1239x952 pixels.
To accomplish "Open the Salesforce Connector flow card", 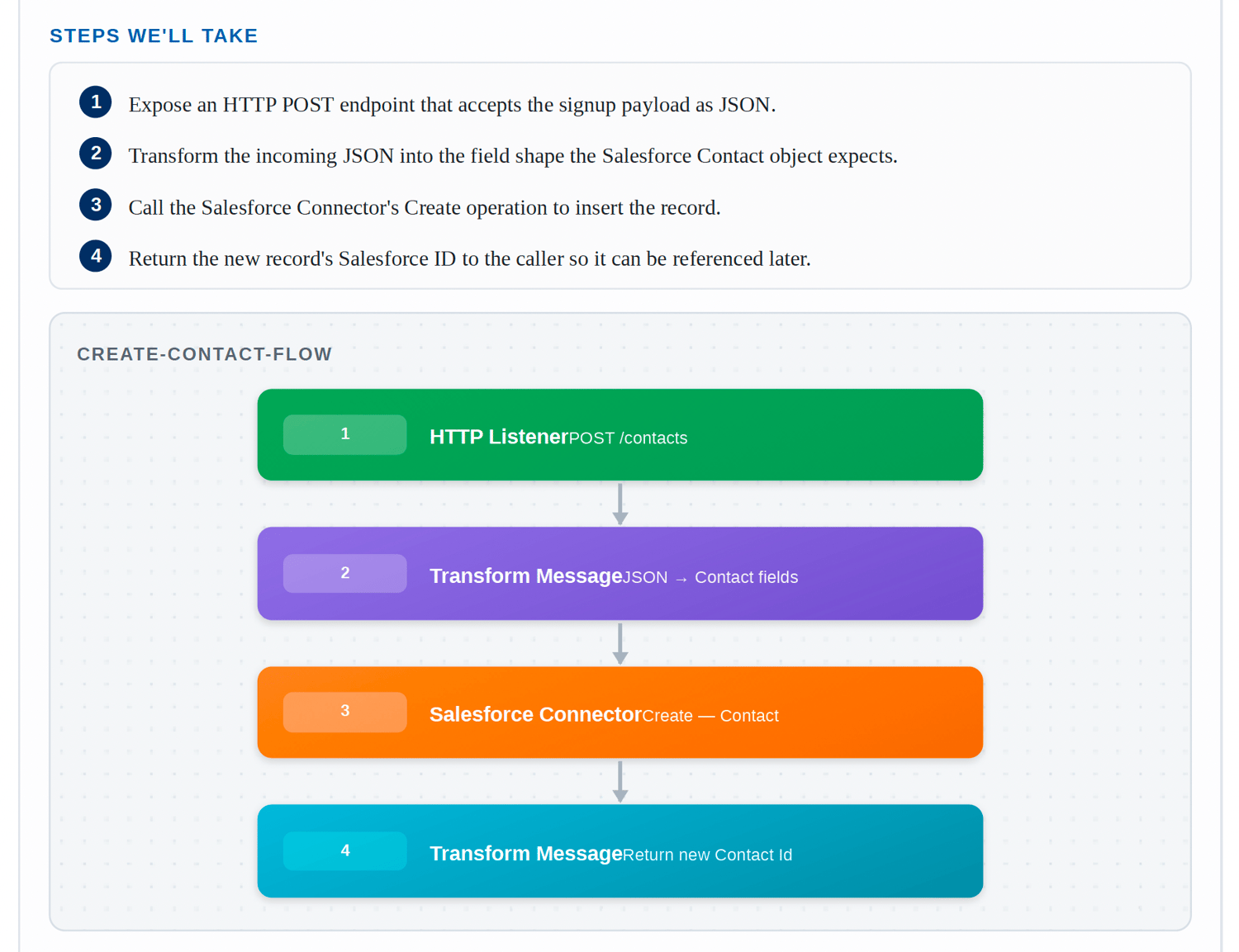I will tap(619, 712).
